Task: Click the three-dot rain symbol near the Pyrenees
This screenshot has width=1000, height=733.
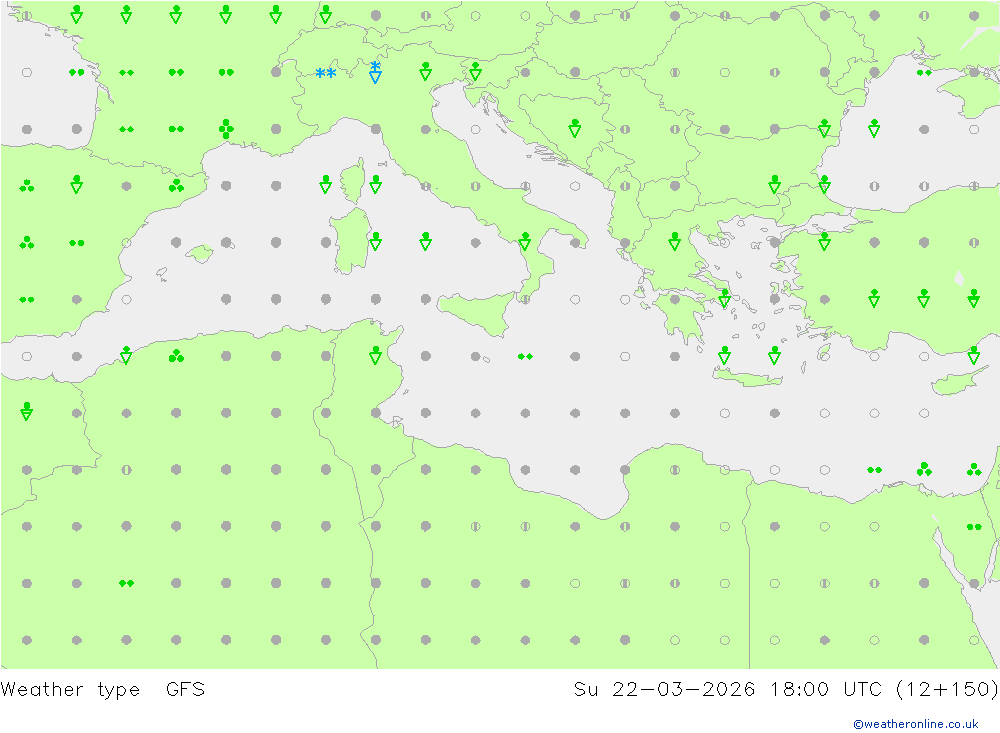Action: pyautogui.click(x=176, y=186)
